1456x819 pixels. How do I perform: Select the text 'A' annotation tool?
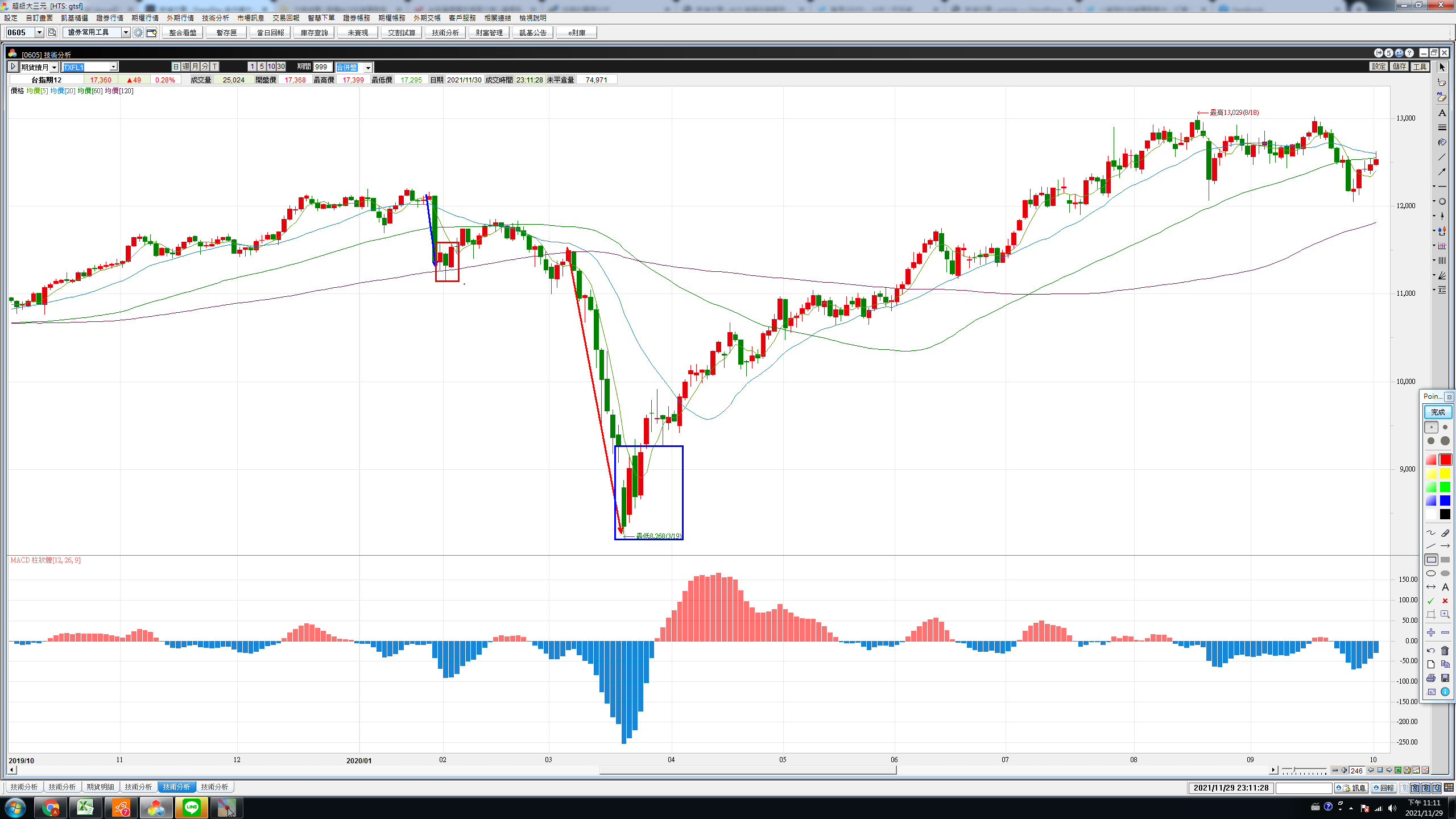point(1445,588)
